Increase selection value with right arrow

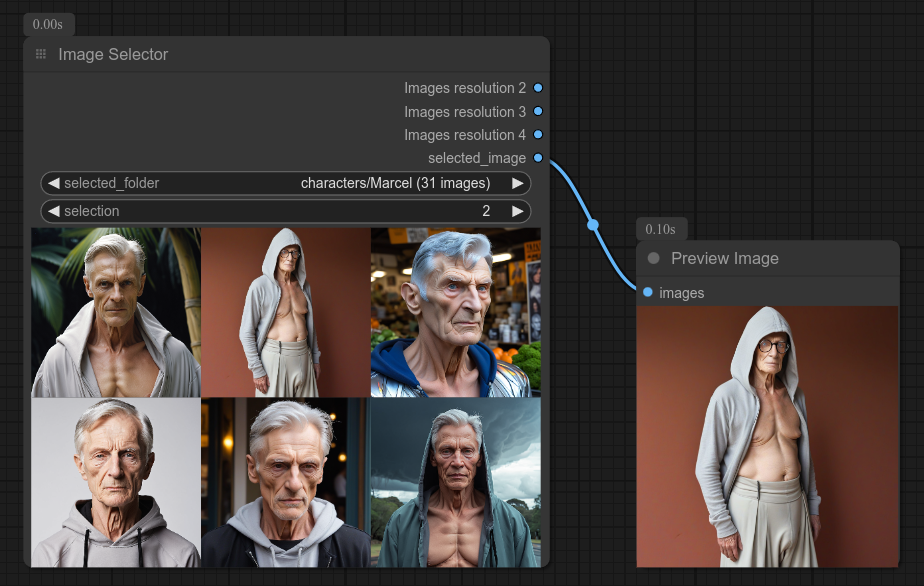[x=517, y=211]
